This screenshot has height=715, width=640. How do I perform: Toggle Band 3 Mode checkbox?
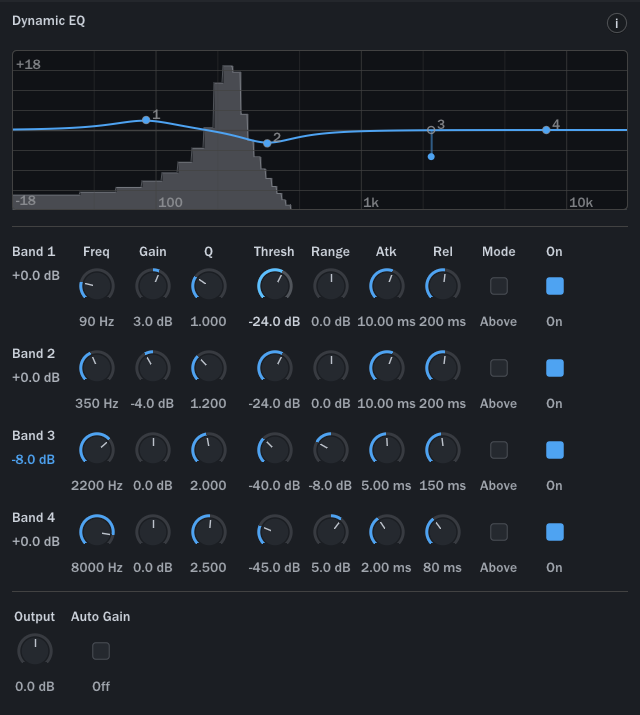(x=499, y=450)
